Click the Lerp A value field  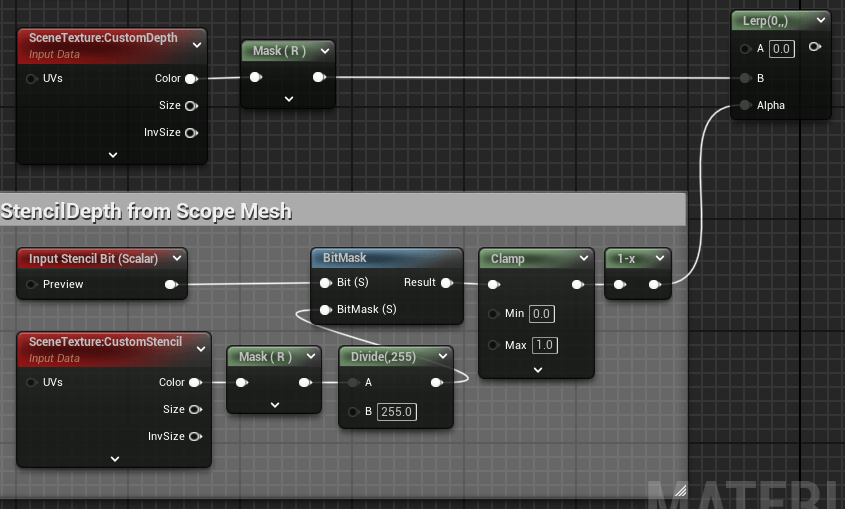[781, 48]
